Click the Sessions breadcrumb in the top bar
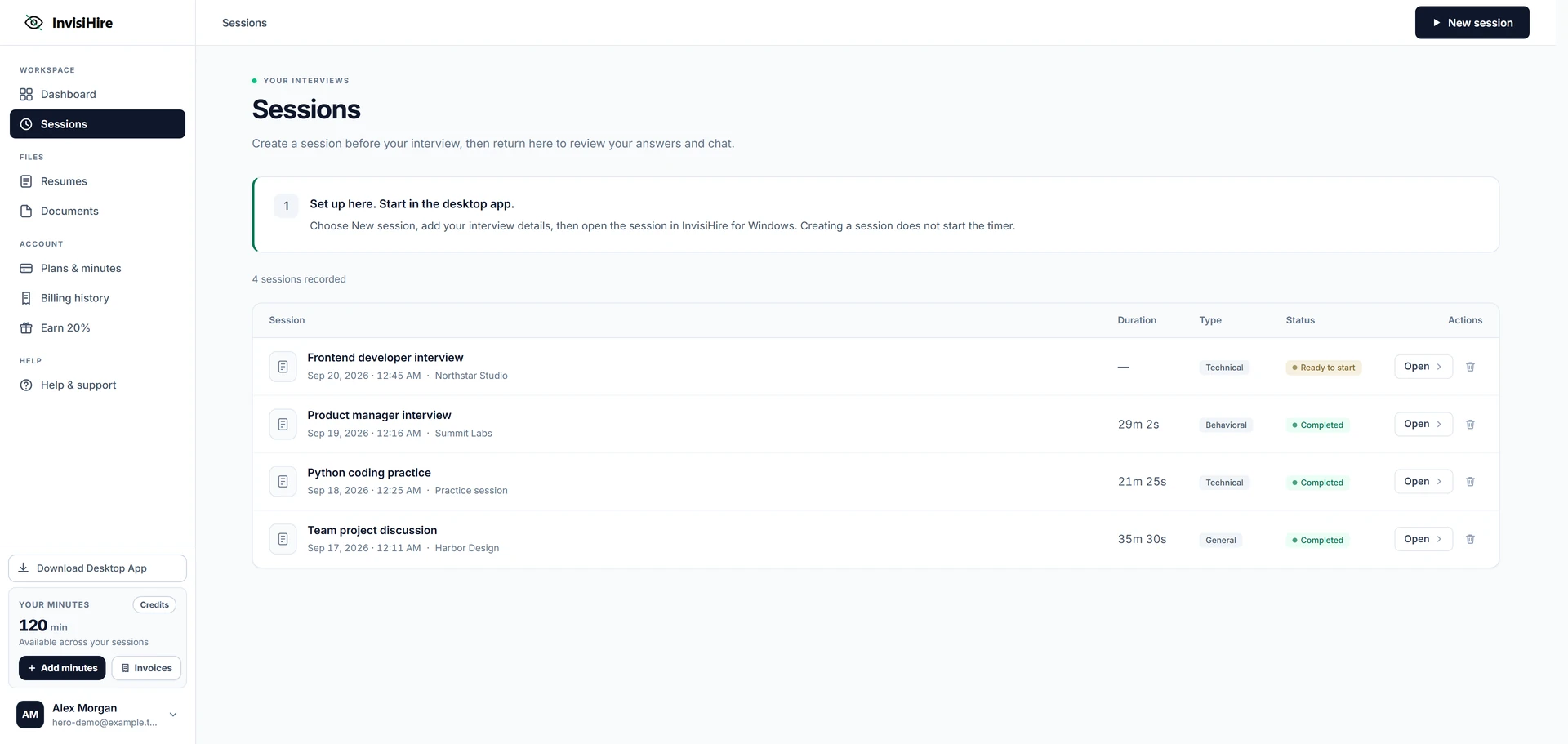Screen dimensions: 1568x744 tap(244, 23)
